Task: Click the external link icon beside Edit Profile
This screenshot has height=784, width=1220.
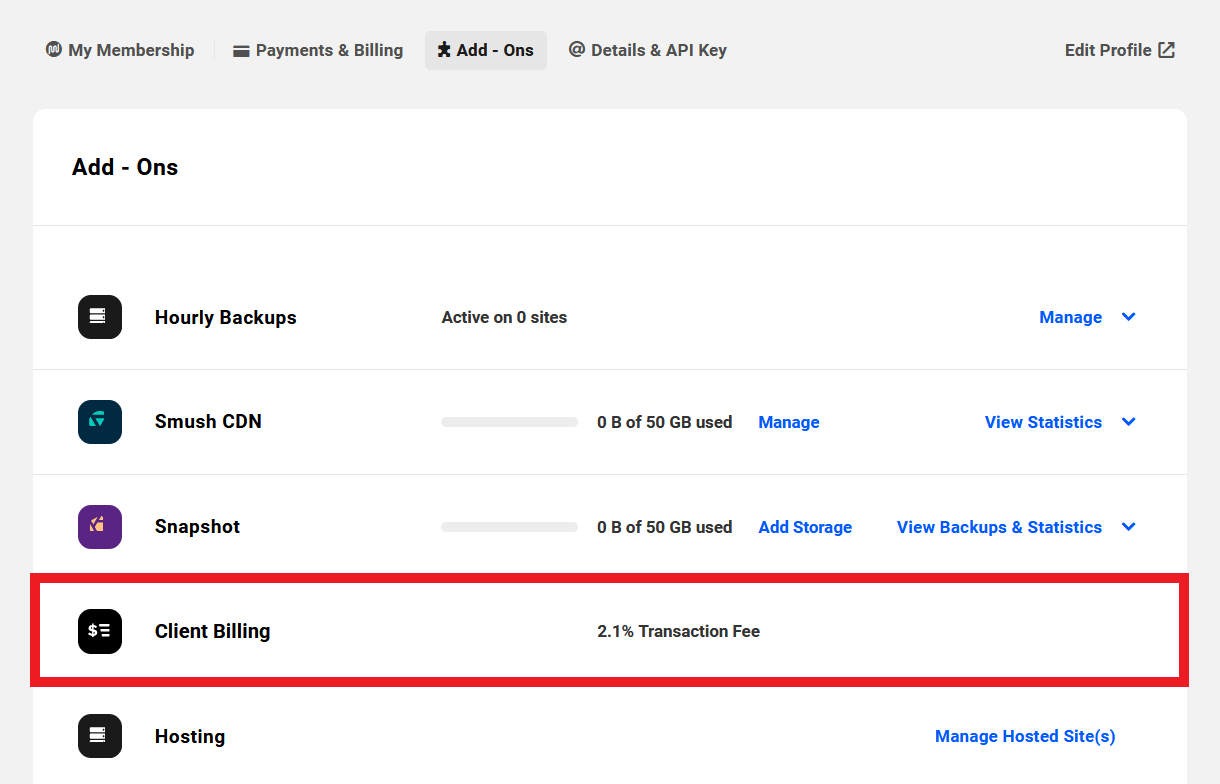Action: [x=1166, y=50]
